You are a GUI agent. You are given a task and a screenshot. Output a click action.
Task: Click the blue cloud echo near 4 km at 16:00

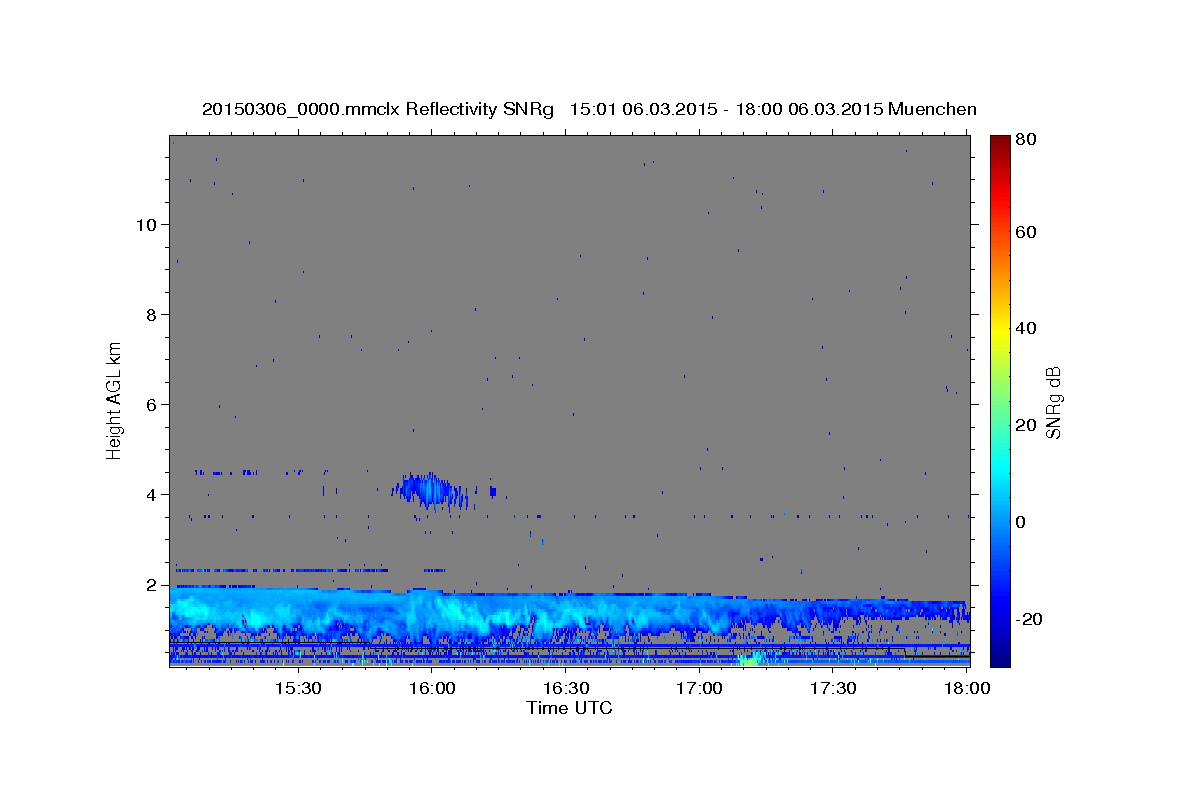tap(430, 490)
